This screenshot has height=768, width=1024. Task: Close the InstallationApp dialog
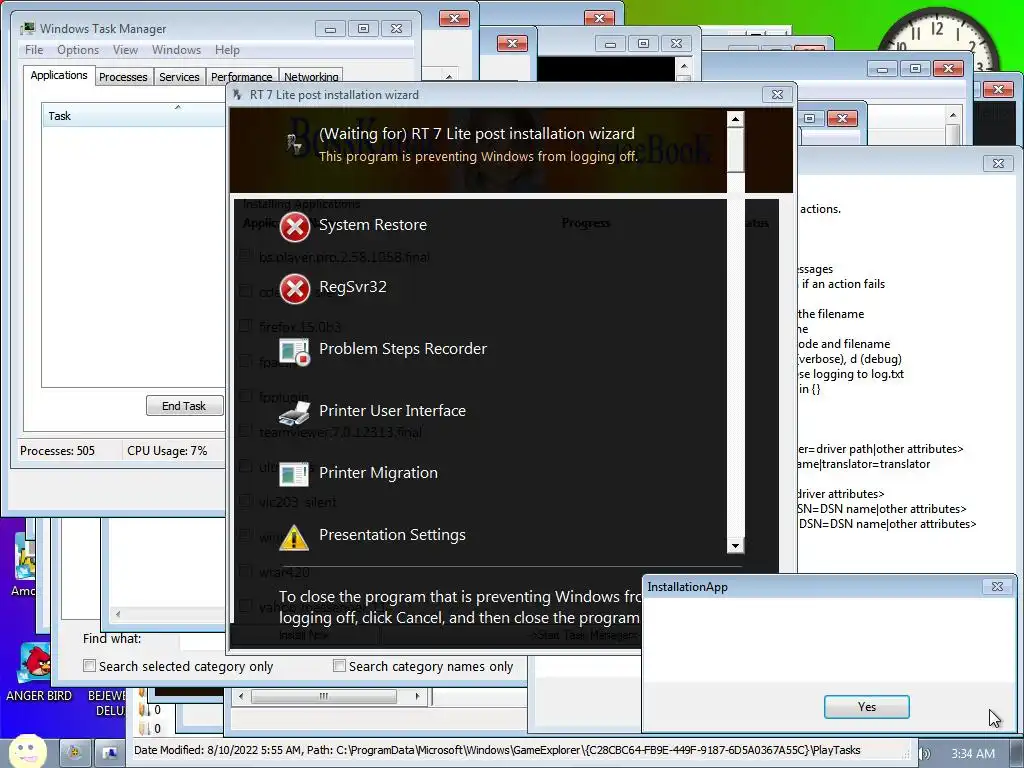pos(997,586)
